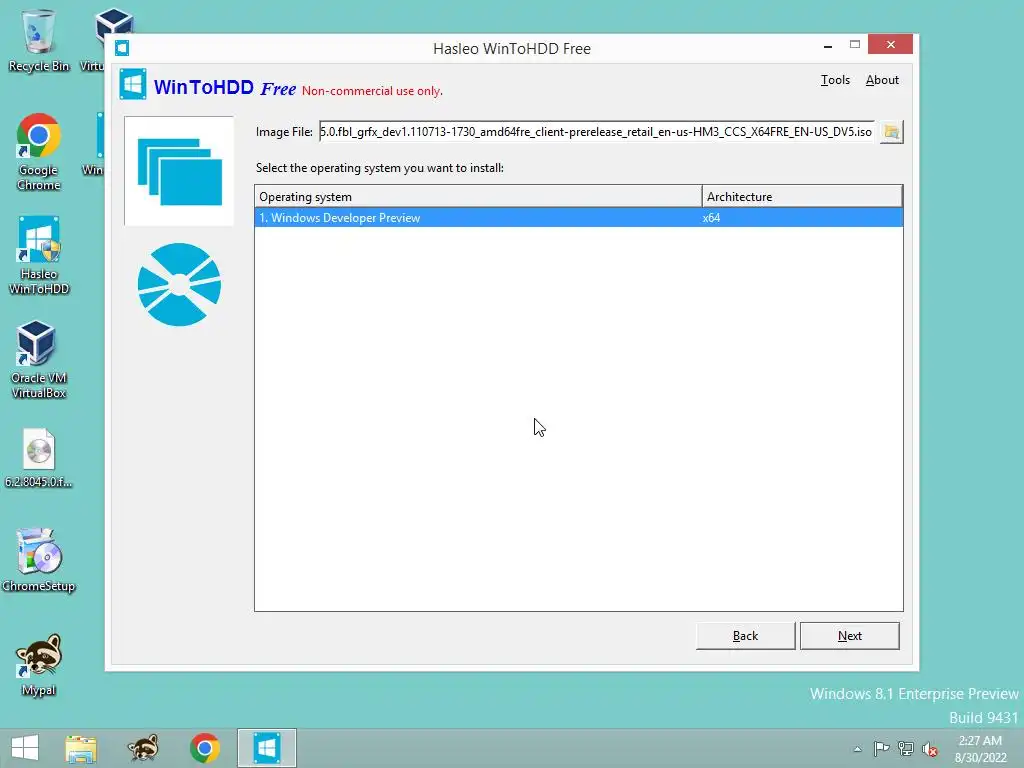Open Mypal raccoon icon in taskbar
The height and width of the screenshot is (768, 1024).
point(143,748)
